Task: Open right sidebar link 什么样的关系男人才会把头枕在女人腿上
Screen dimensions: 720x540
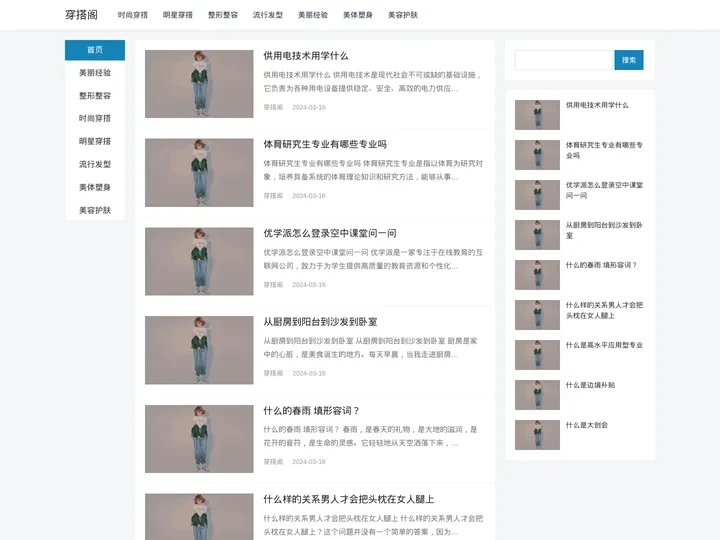Action: pos(604,310)
